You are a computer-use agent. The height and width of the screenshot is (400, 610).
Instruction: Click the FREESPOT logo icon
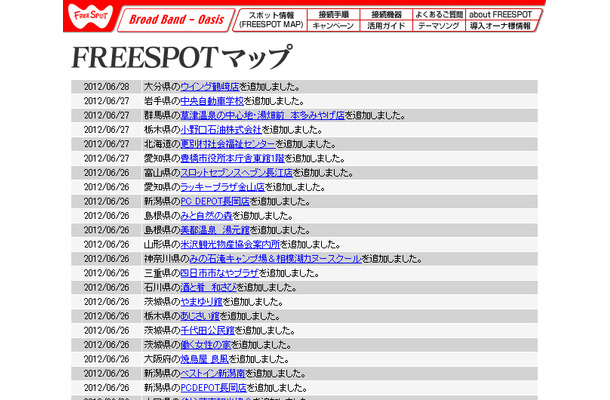click(90, 17)
